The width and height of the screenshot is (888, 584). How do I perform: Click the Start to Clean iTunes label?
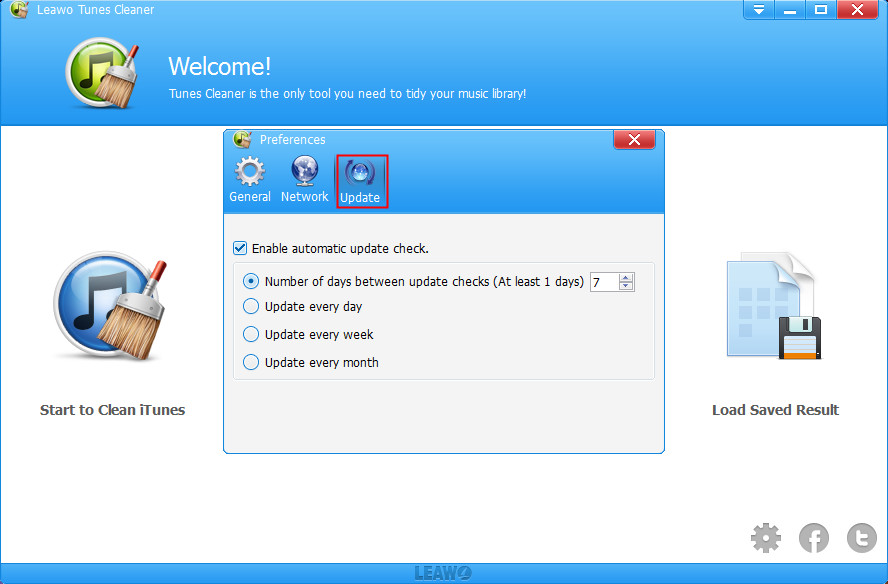(x=112, y=410)
